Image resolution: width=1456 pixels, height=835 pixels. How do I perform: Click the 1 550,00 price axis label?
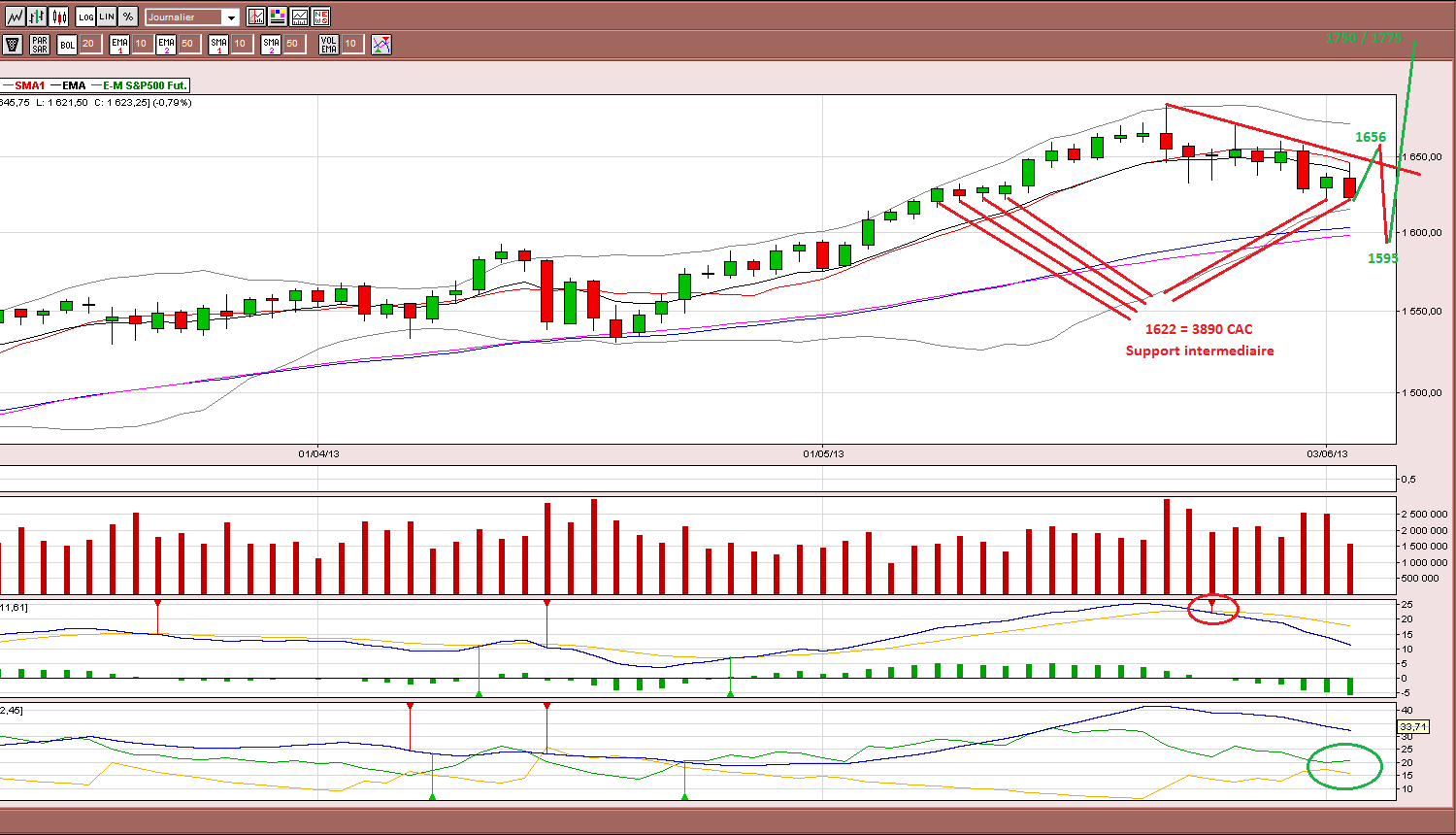1421,311
